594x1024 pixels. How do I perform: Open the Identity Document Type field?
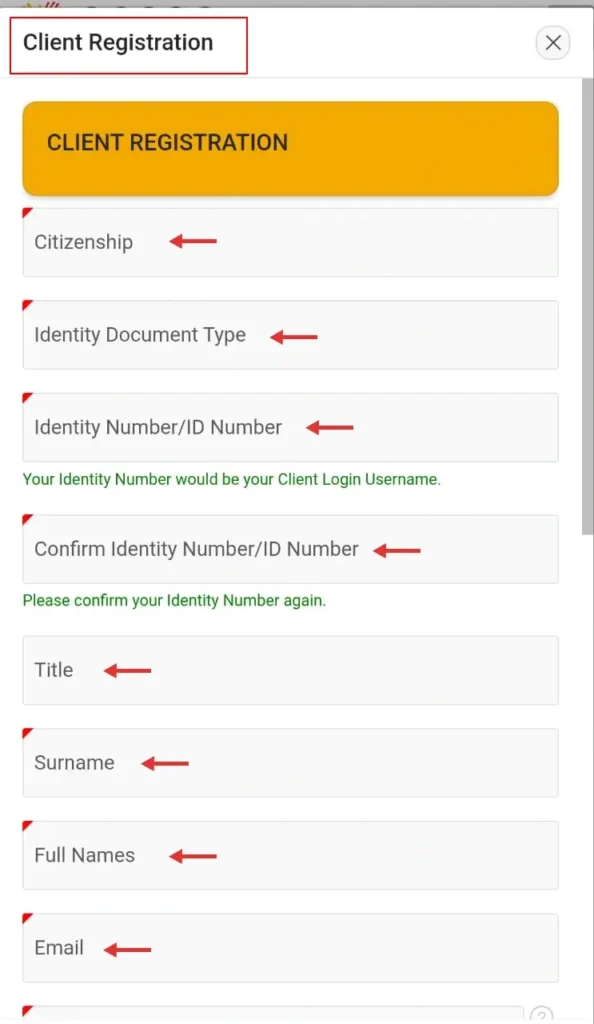pos(290,335)
